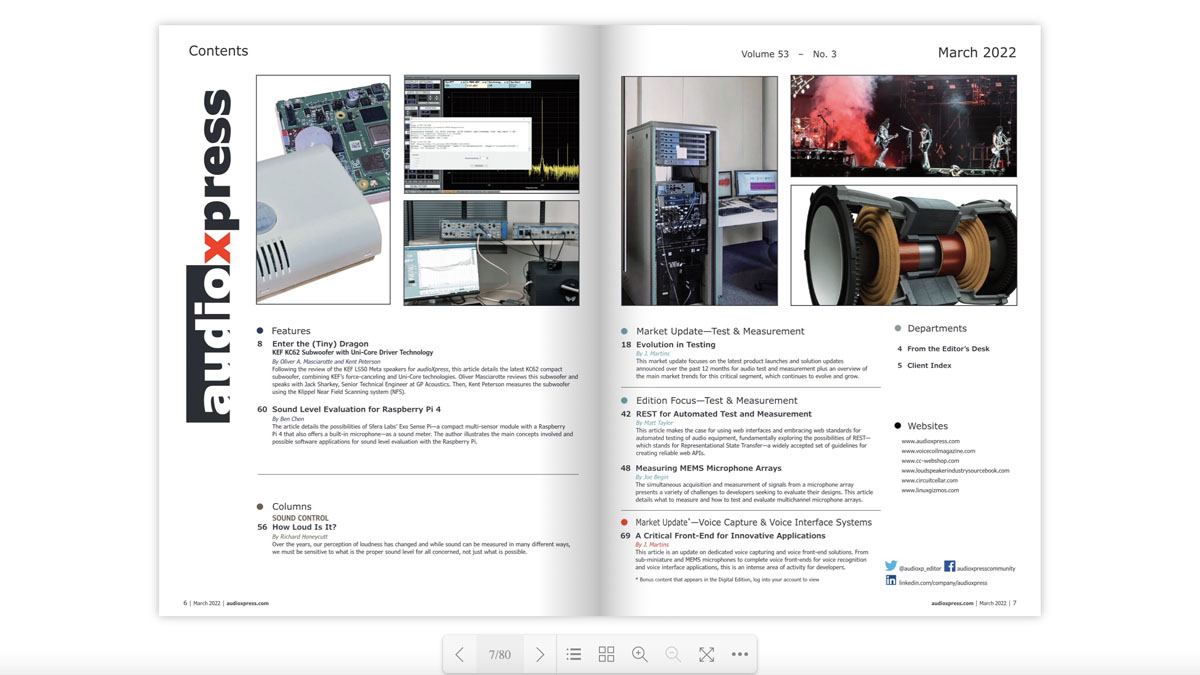Open the www.voicecoilmagazine.com link
Viewport: 1200px width, 675px height.
click(x=938, y=451)
